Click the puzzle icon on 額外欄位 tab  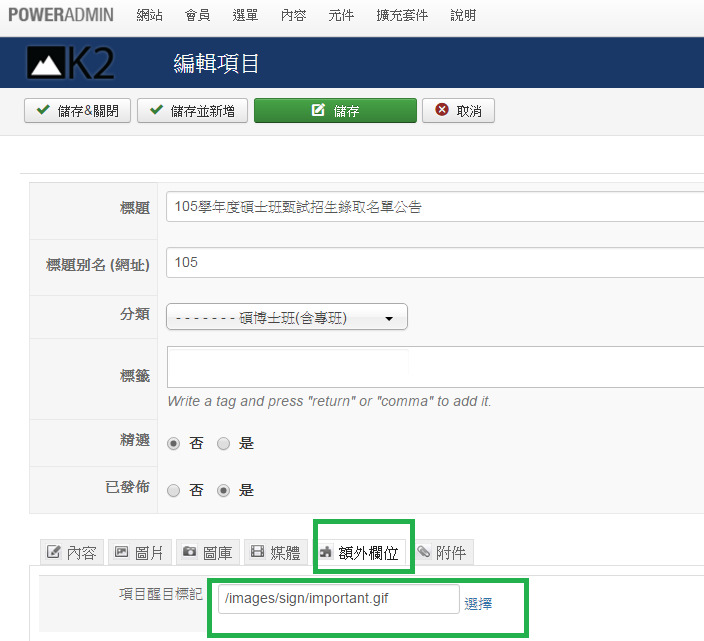tap(326, 552)
